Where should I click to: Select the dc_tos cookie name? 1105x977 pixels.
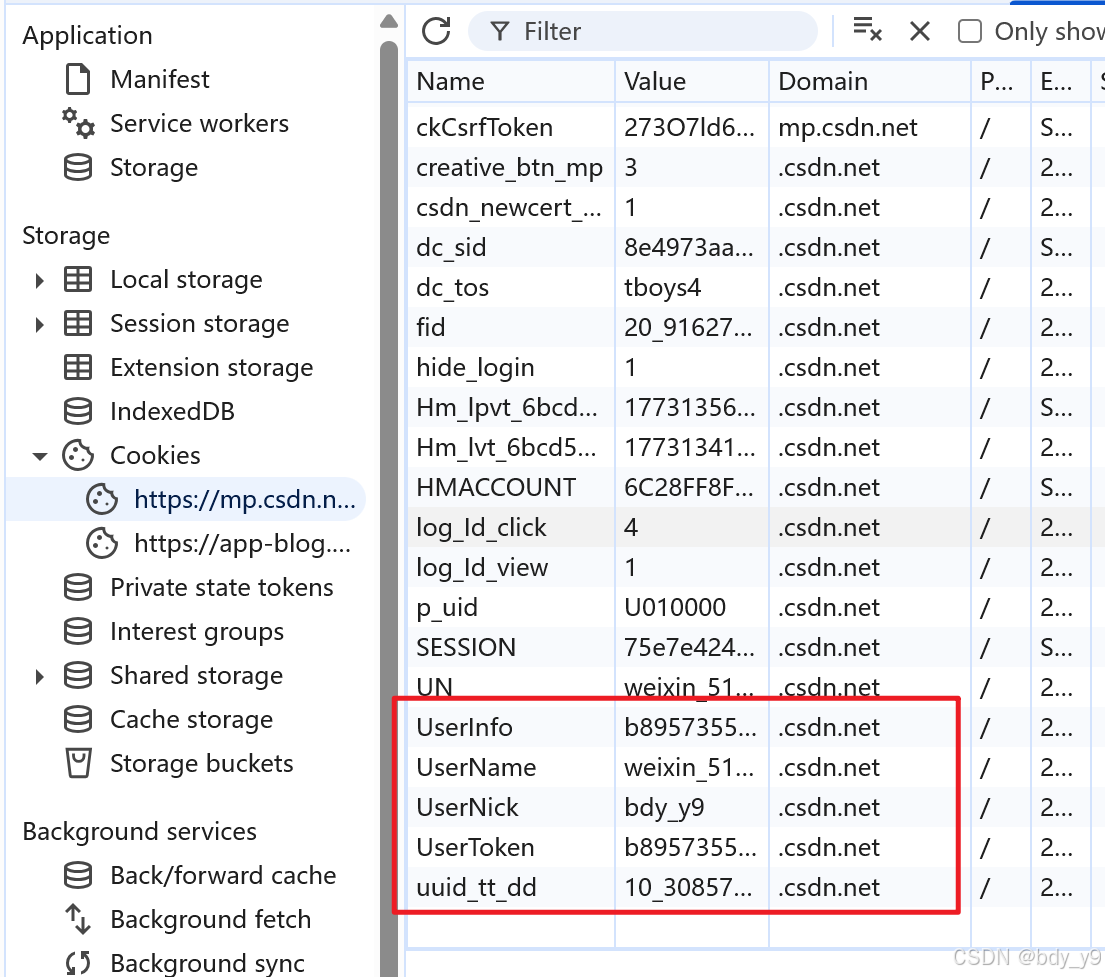[x=452, y=288]
